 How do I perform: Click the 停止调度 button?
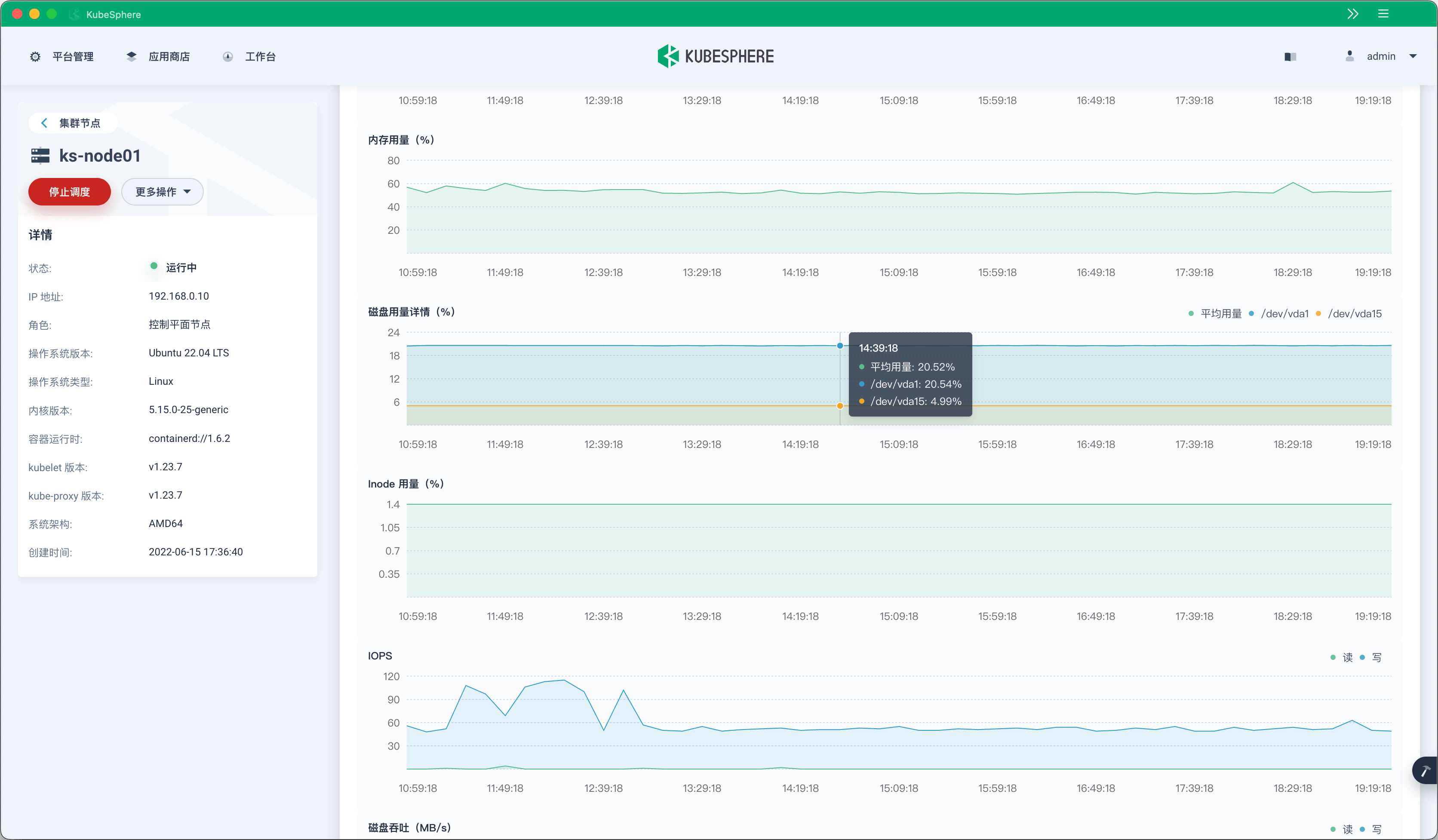69,192
